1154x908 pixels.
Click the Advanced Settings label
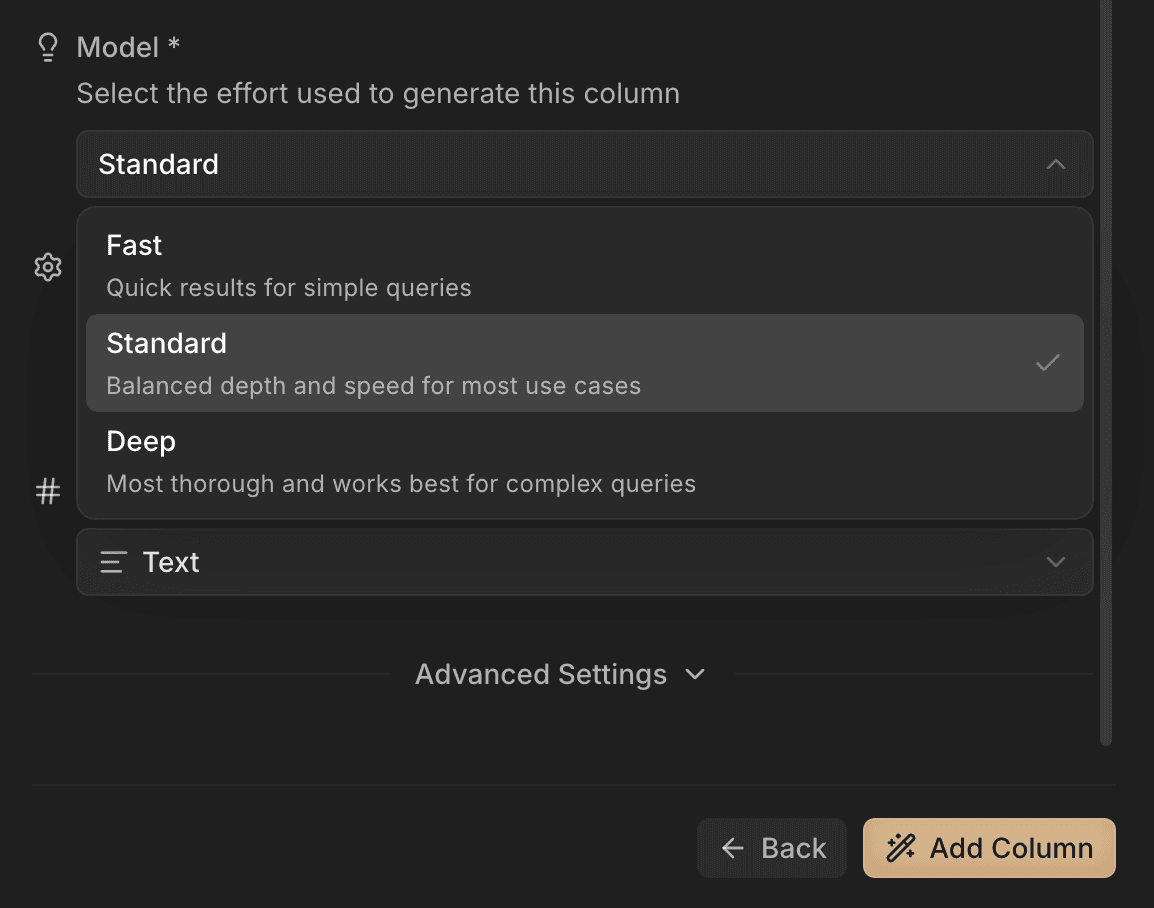point(540,674)
